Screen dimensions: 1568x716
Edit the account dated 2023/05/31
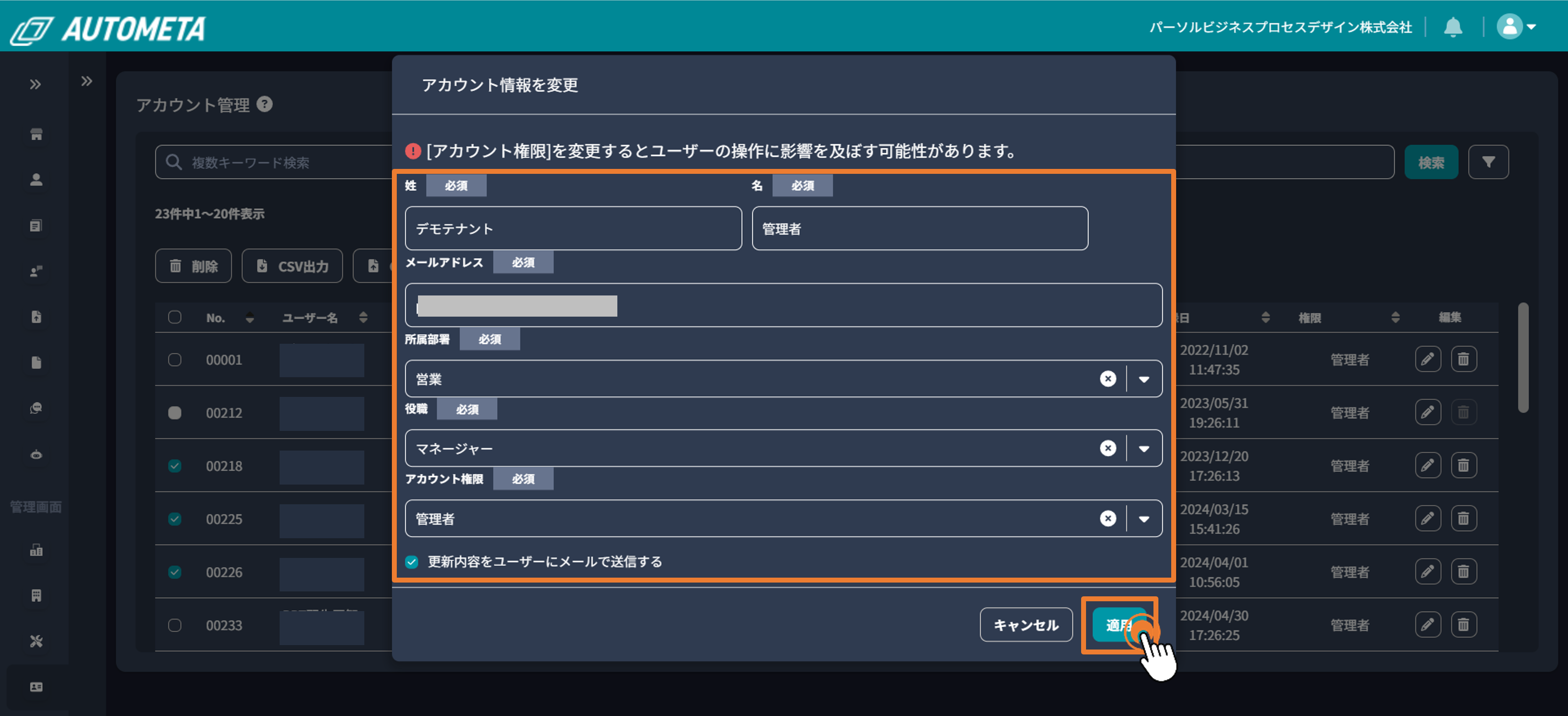(1427, 412)
